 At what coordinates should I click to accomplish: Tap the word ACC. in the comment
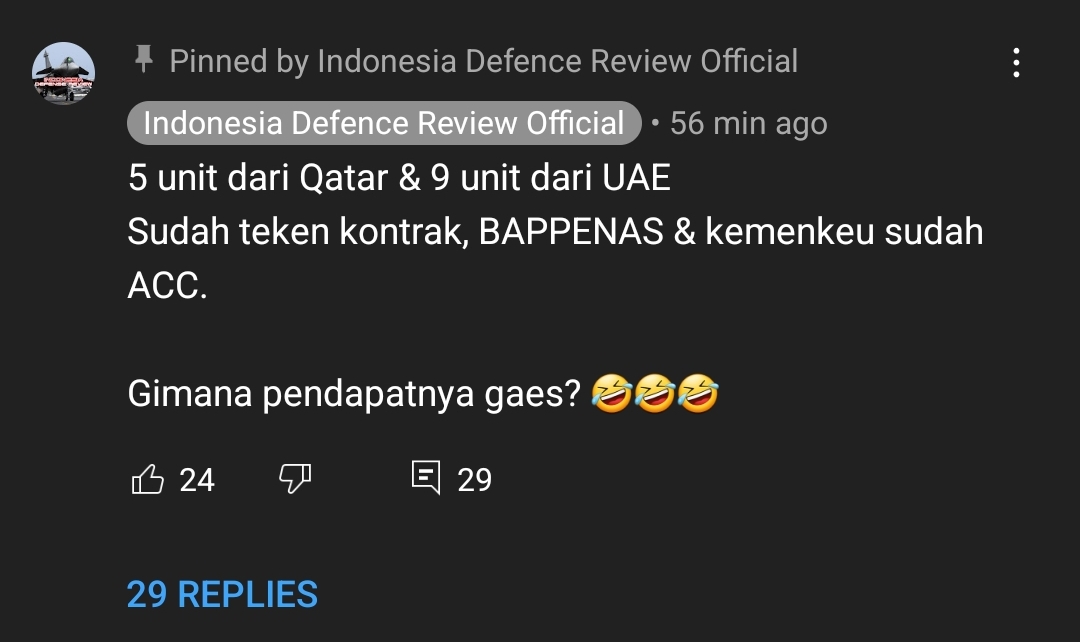pyautogui.click(x=167, y=285)
